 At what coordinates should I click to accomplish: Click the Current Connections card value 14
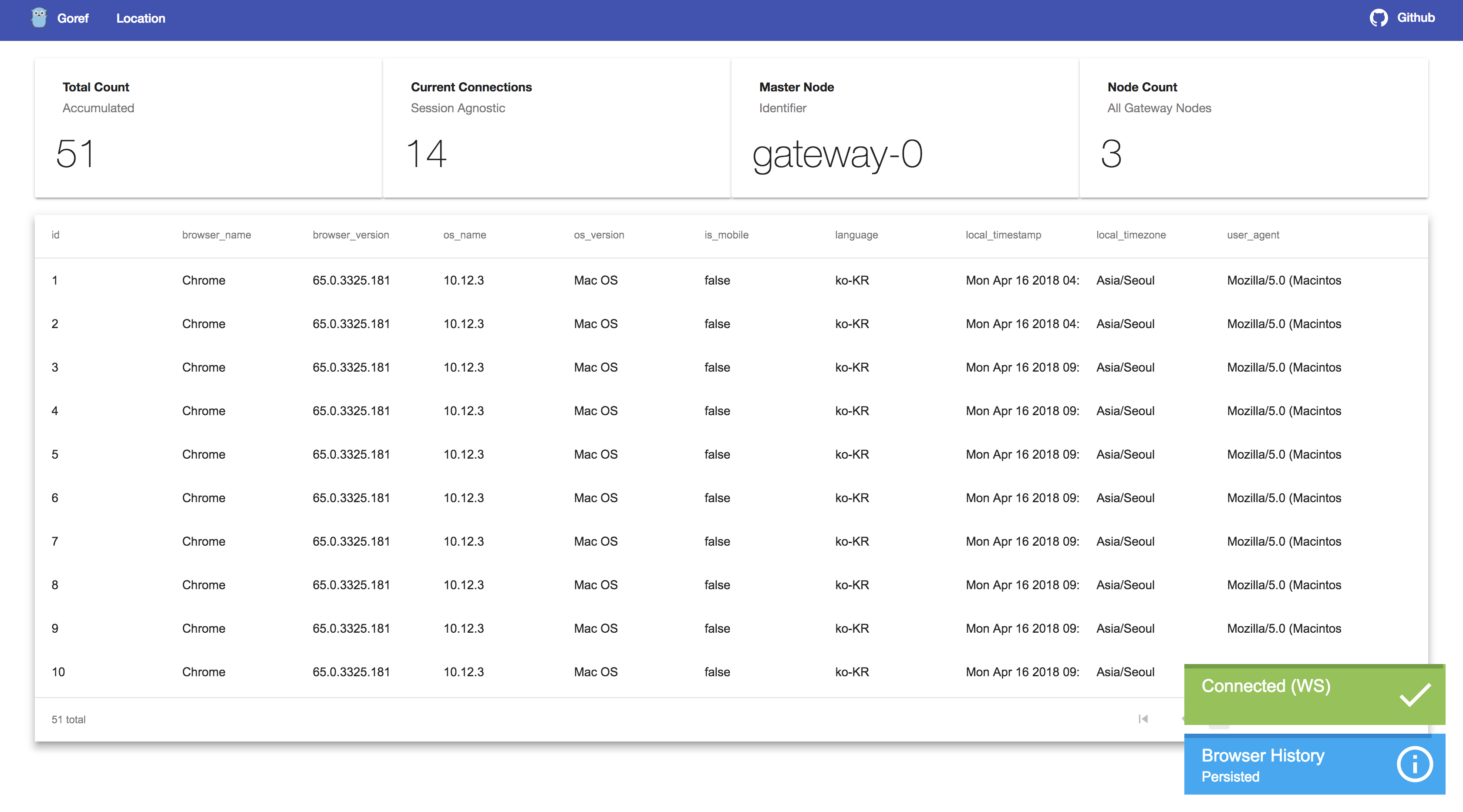click(x=426, y=154)
